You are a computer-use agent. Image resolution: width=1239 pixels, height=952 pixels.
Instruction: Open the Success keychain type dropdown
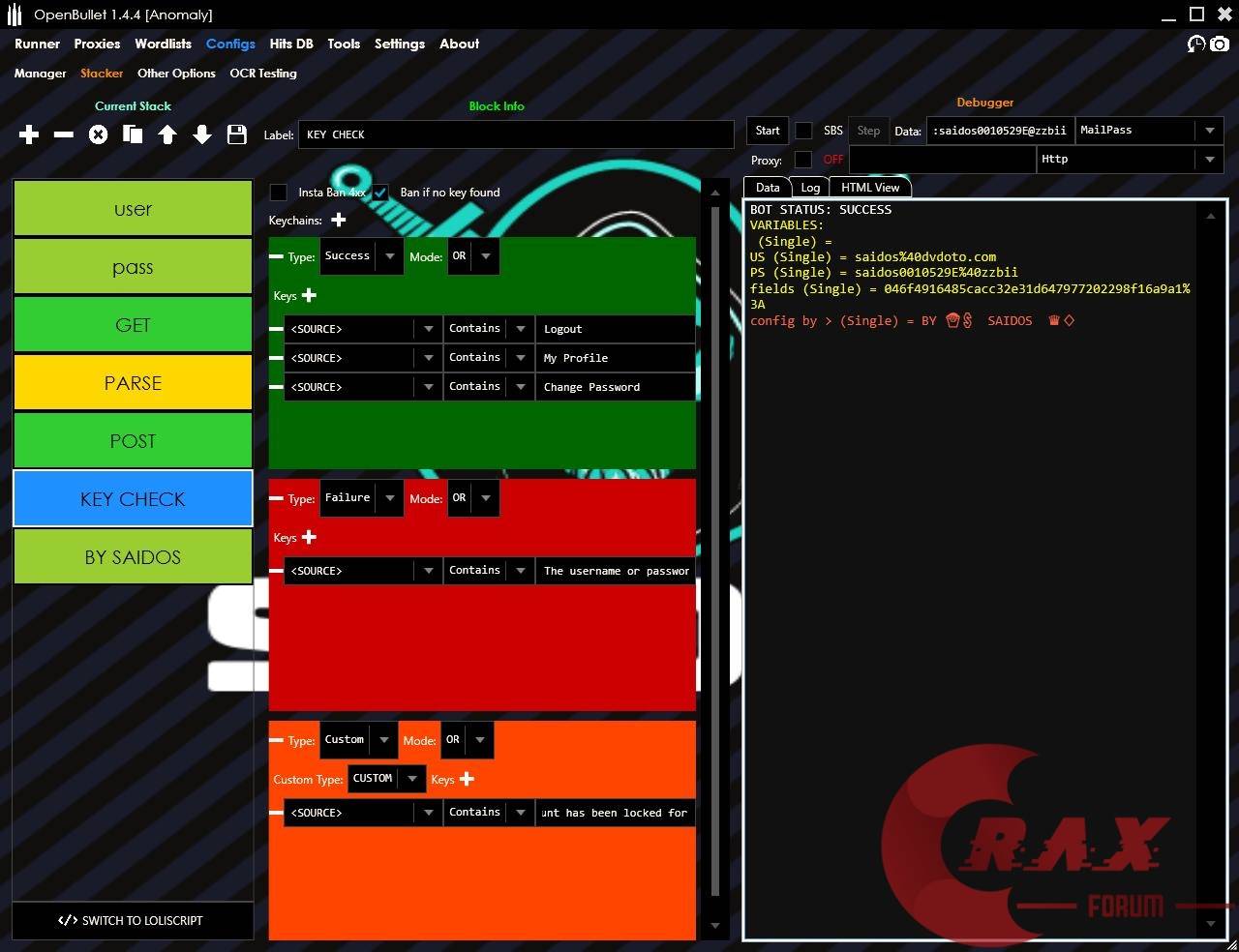[x=388, y=255]
